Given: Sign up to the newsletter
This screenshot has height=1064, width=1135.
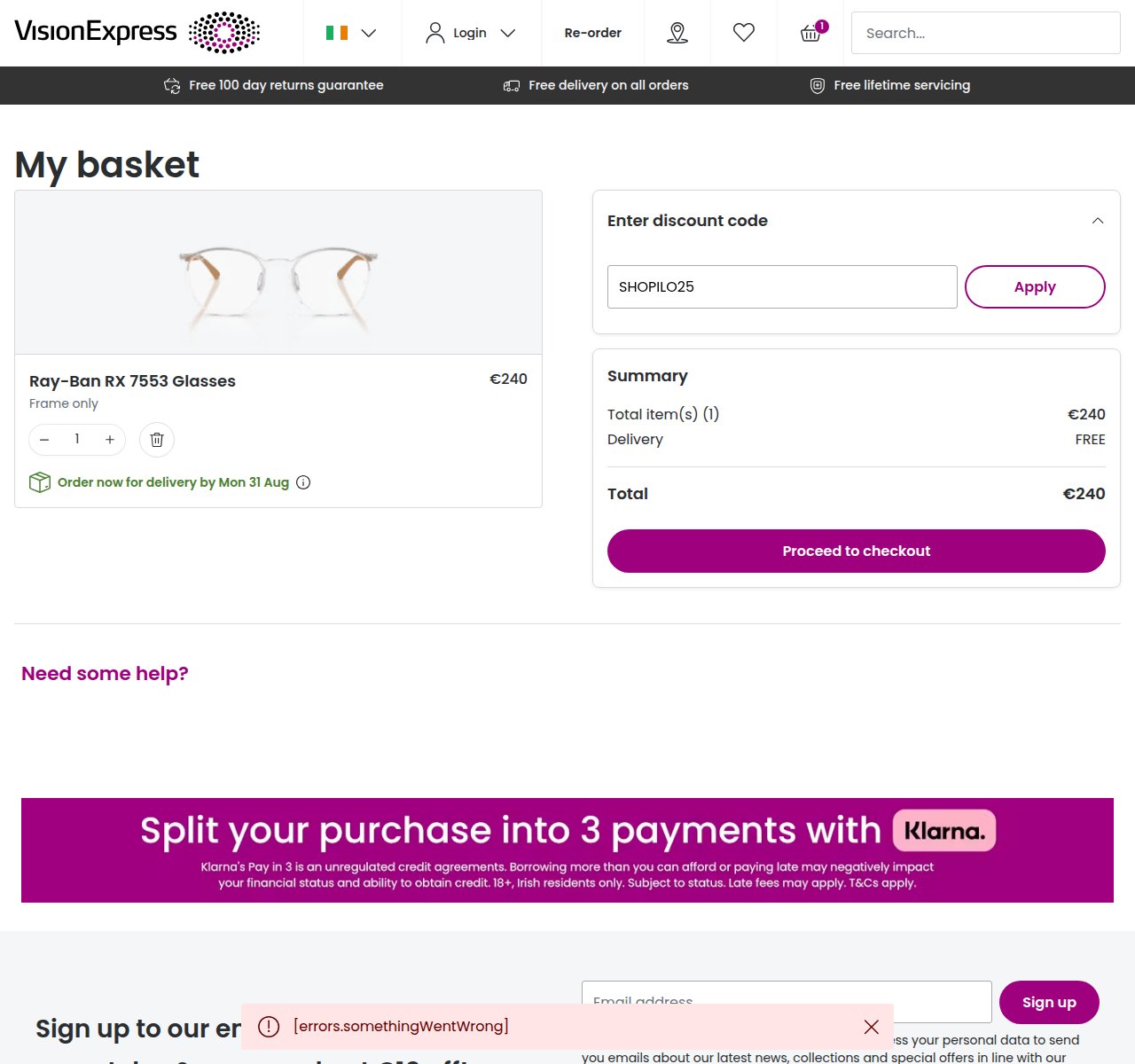Looking at the screenshot, I should click(x=1049, y=1002).
